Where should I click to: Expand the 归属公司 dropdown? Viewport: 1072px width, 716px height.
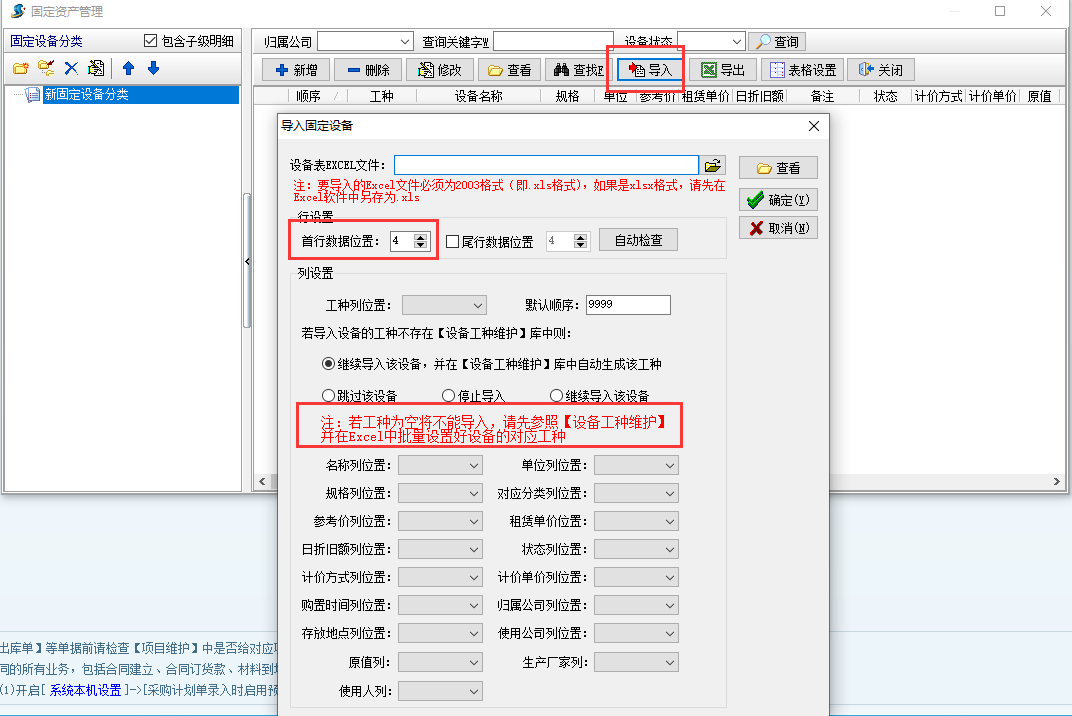pos(406,41)
